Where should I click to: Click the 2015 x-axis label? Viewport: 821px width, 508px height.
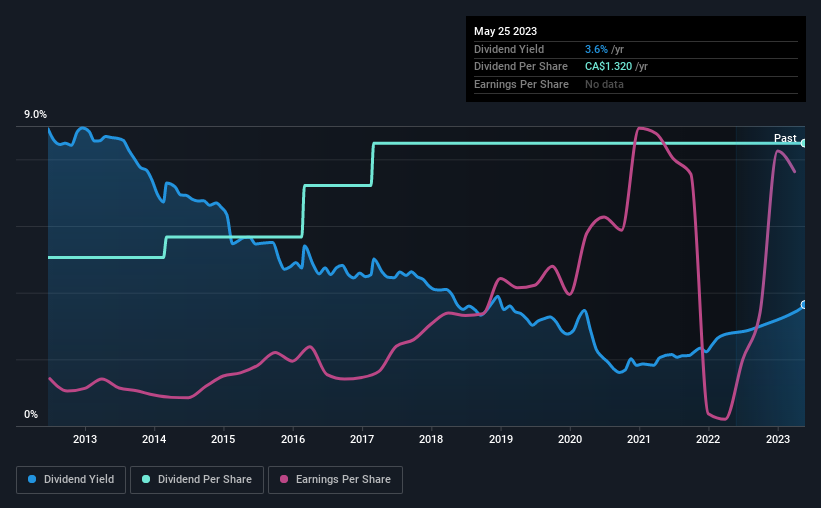pyautogui.click(x=223, y=439)
